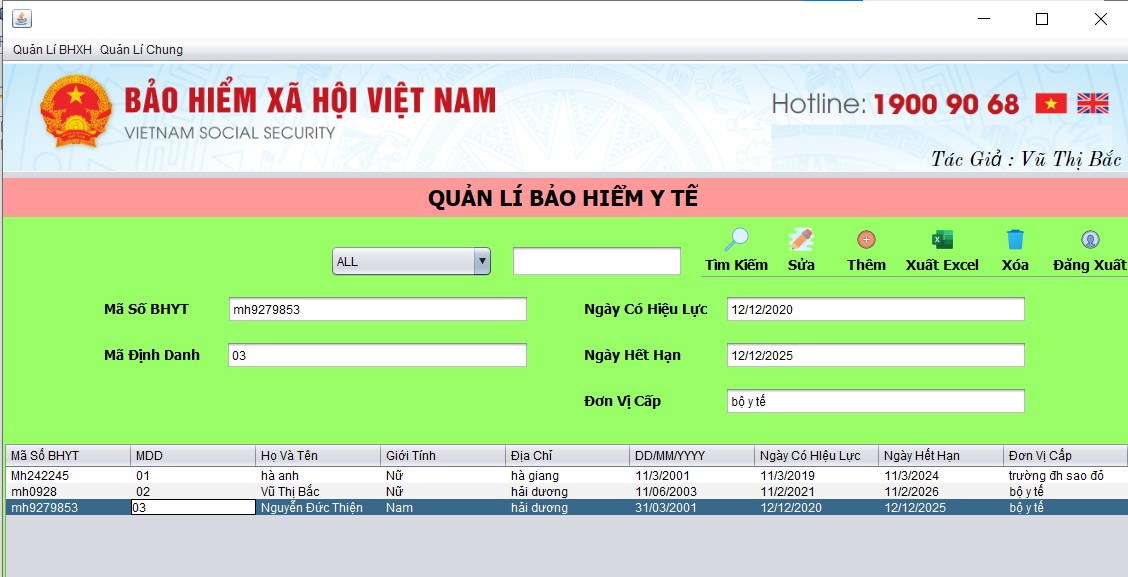Click the address cell hà giang
Image resolution: width=1128 pixels, height=577 pixels.
(568, 476)
